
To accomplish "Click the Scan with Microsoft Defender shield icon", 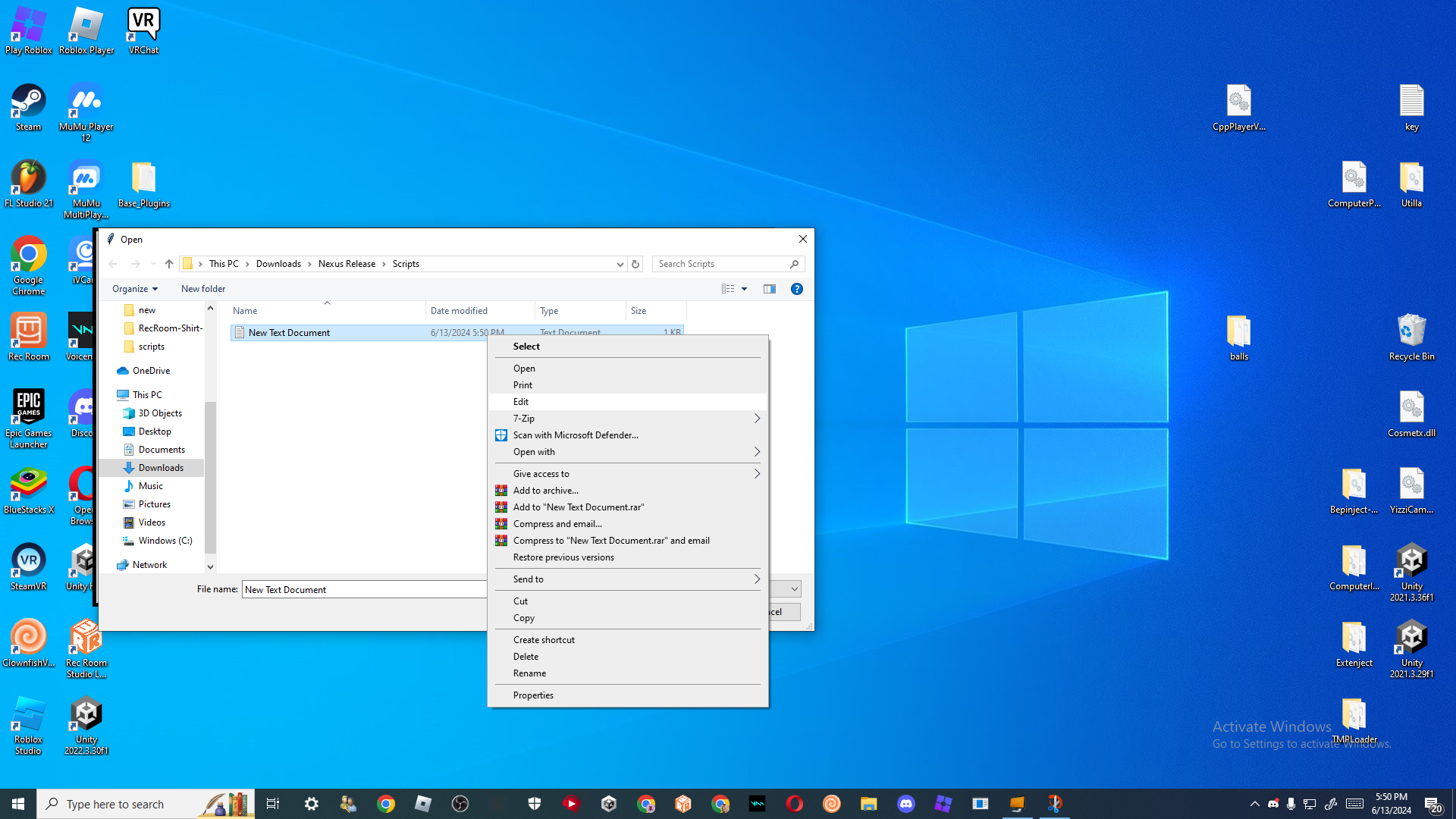I will (501, 435).
